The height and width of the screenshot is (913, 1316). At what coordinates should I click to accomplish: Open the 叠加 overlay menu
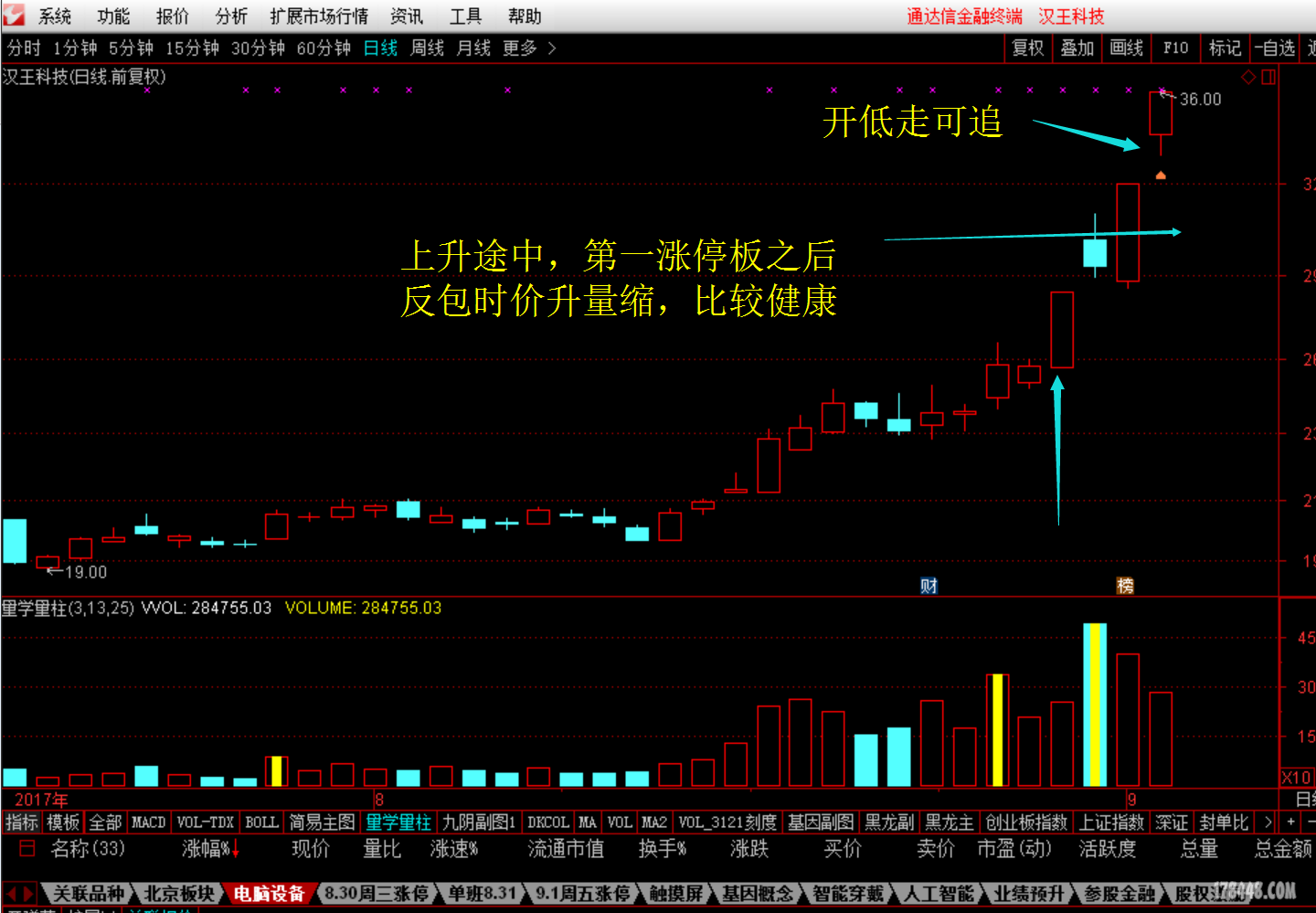1077,48
